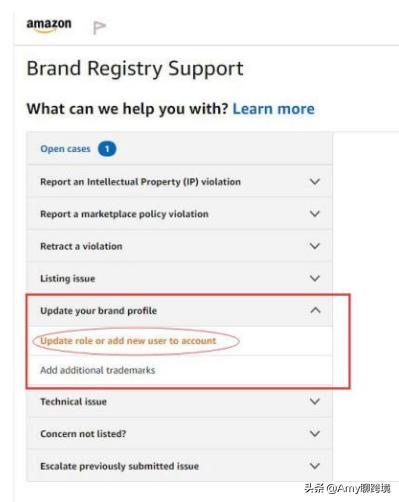Click the Listing issue heading
The image size is (399, 502).
coord(68,278)
